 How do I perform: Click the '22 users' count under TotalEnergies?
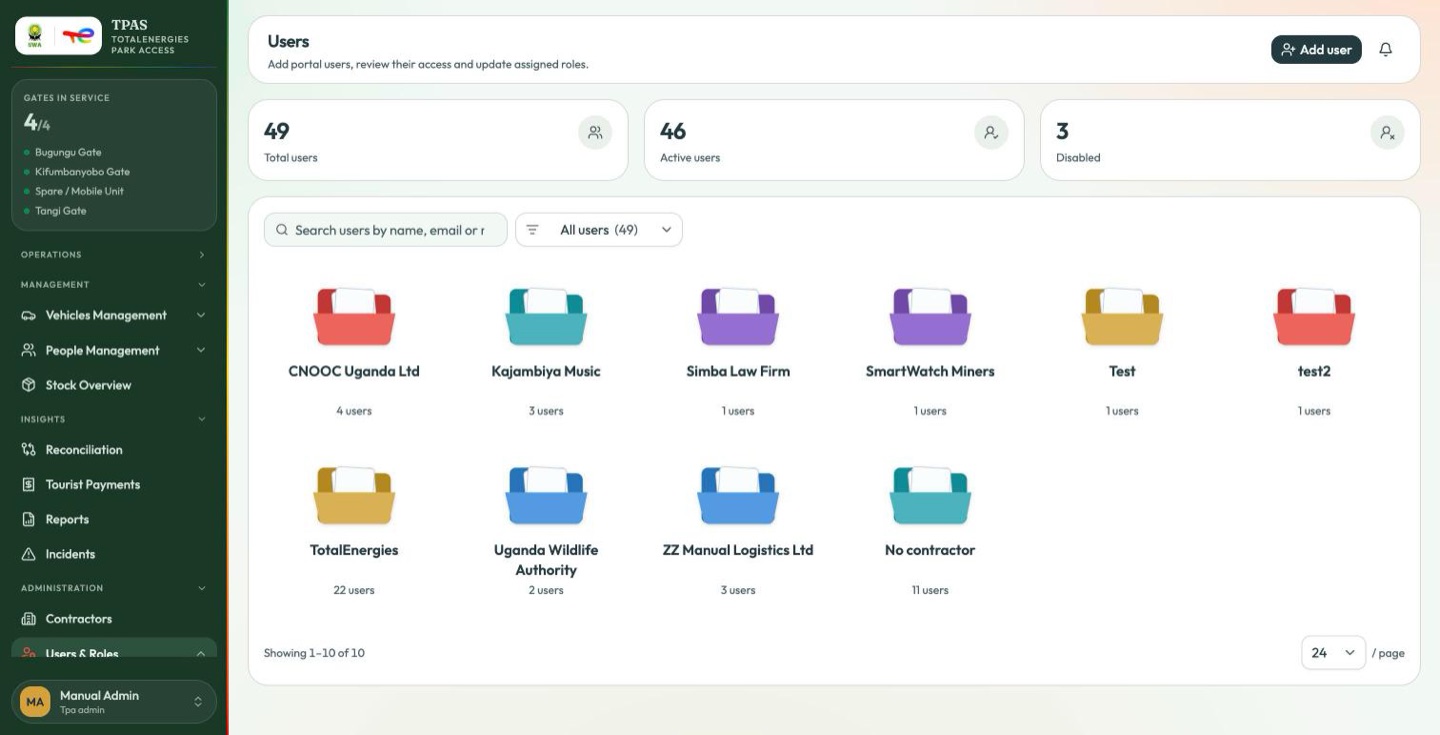point(354,590)
